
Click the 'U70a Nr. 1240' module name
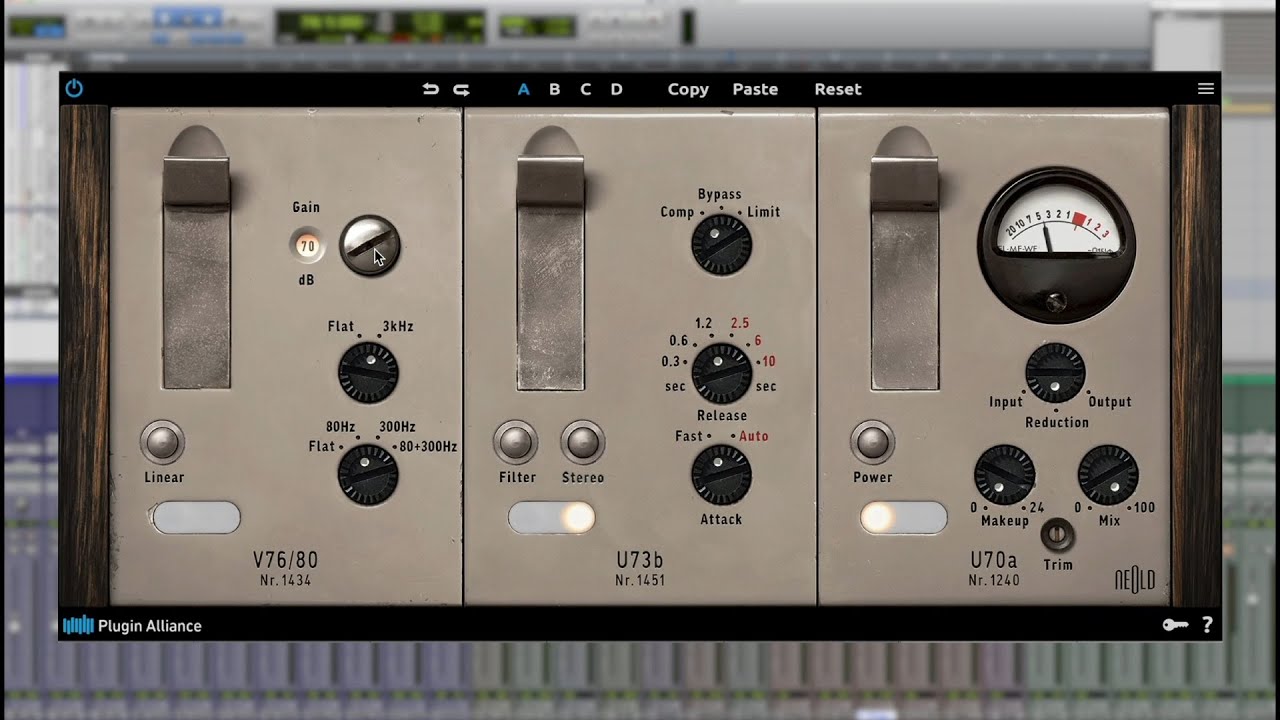994,567
